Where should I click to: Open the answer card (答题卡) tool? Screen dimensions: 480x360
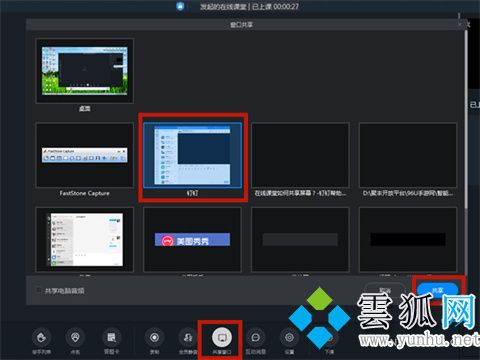point(112,337)
